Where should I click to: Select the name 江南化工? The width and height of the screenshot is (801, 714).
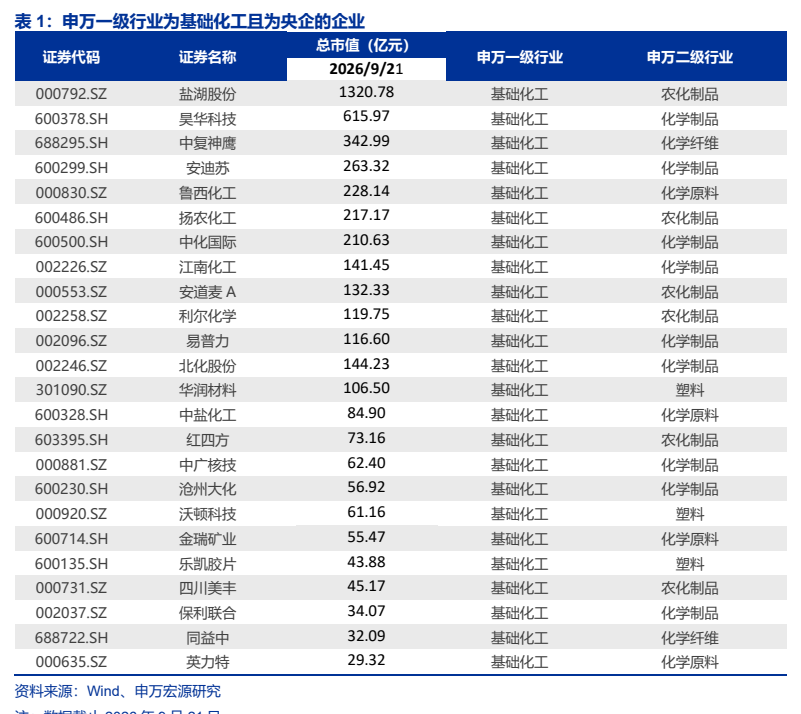pos(207,267)
